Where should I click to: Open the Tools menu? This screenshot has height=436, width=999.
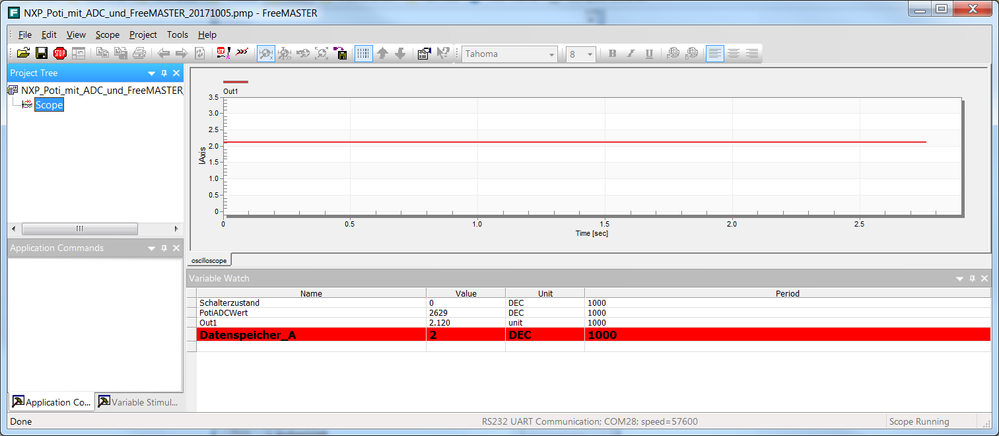(x=178, y=34)
